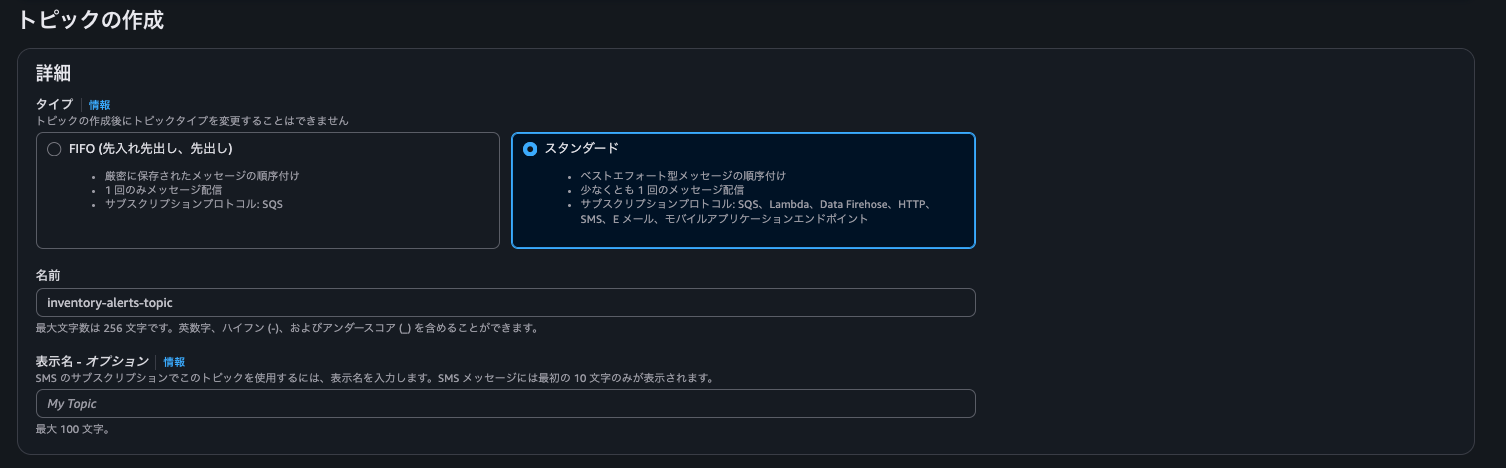Click the 表示名 - オプション label
Screen dimensions: 1506x468
(92, 361)
